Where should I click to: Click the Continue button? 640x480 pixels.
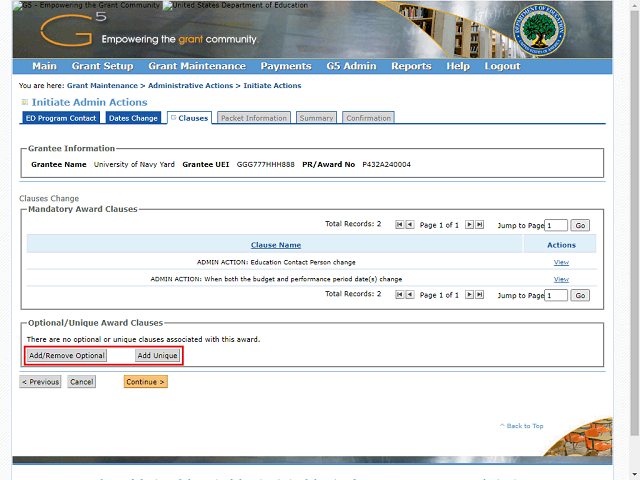146,382
